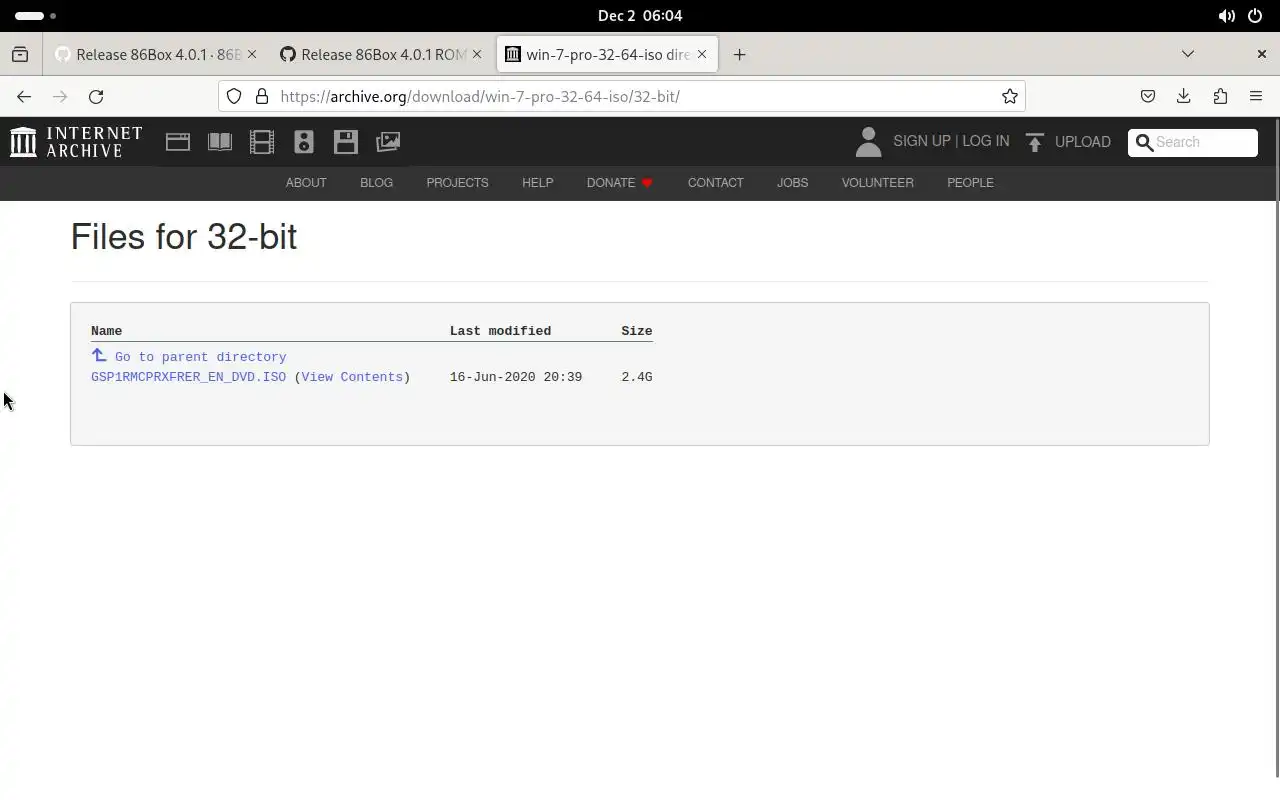Screen dimensions: 1280x800
Task: Open the VOLUNTEER menu item
Action: (877, 183)
